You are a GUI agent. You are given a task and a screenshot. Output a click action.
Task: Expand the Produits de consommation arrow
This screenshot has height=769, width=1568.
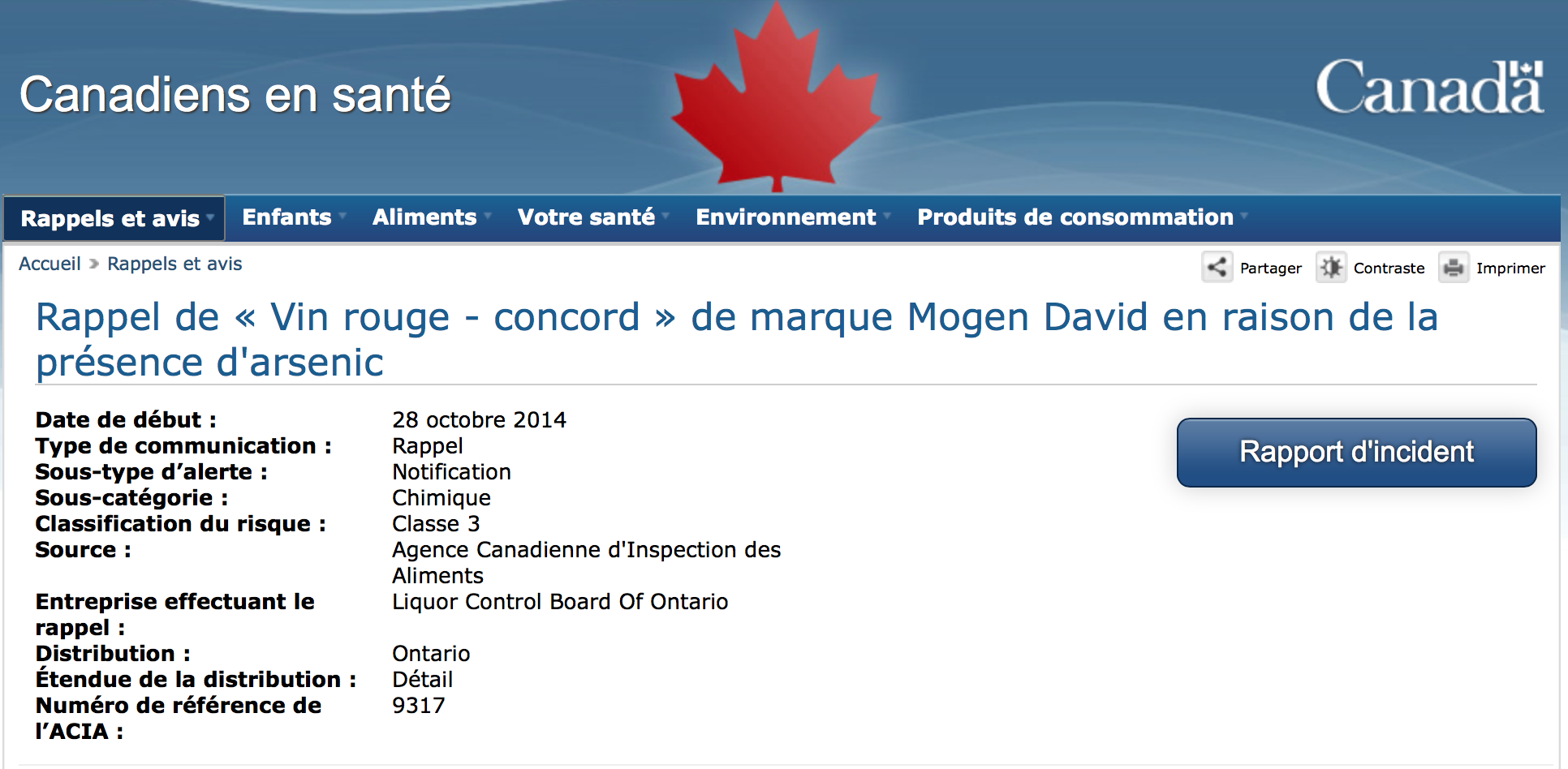[1244, 216]
